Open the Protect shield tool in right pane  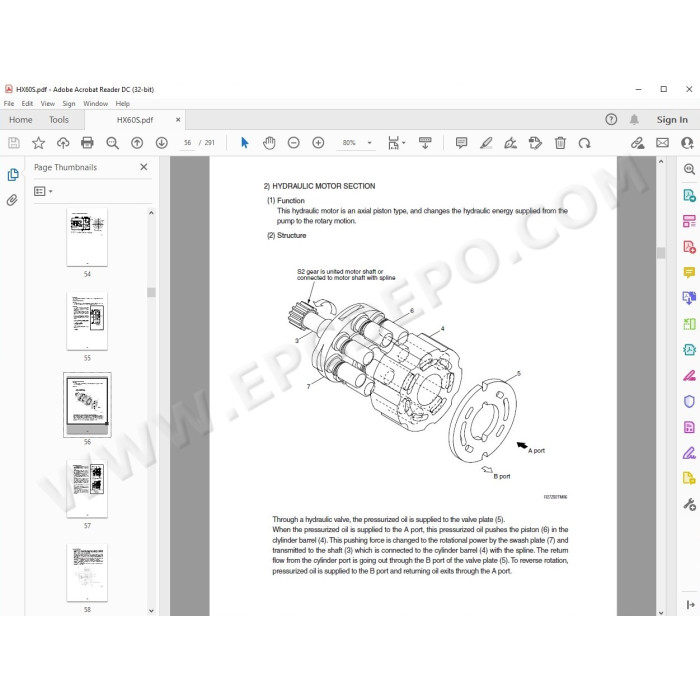click(689, 401)
